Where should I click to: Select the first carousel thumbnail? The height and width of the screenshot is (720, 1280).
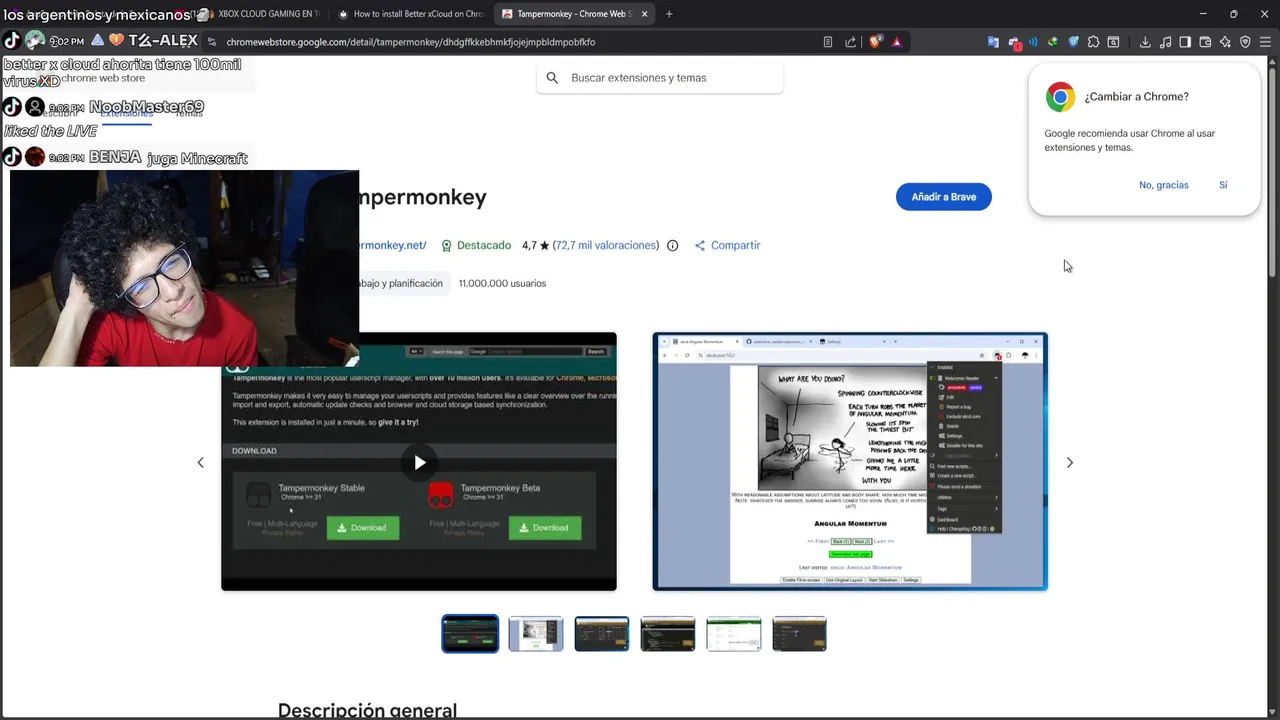click(x=470, y=634)
